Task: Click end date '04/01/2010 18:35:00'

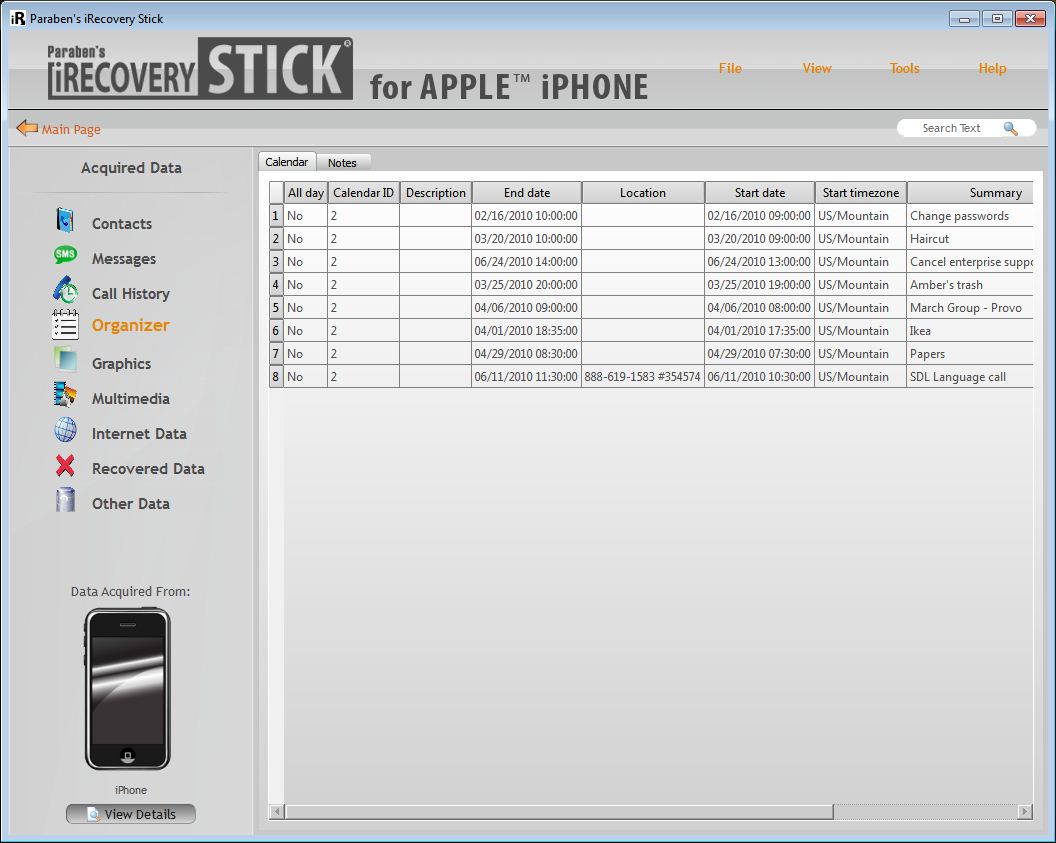Action: click(527, 331)
